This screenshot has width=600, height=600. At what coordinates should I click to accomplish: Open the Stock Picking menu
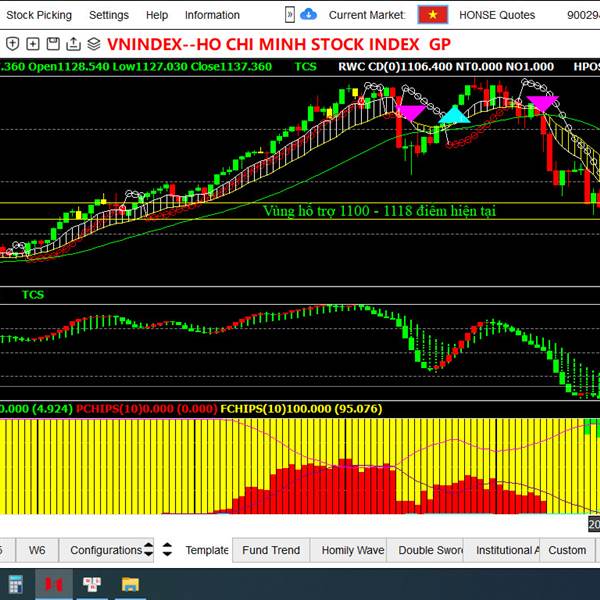39,15
